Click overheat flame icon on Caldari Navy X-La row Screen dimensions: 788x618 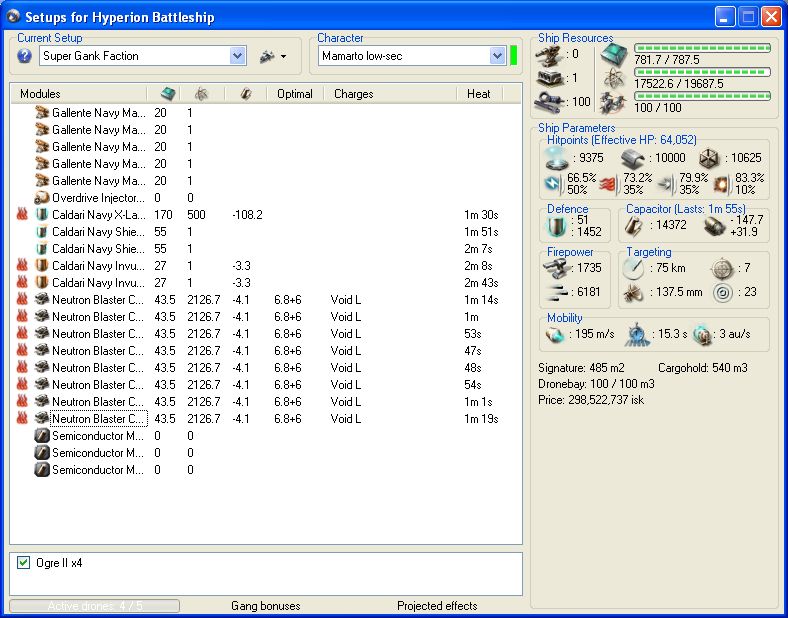22,215
